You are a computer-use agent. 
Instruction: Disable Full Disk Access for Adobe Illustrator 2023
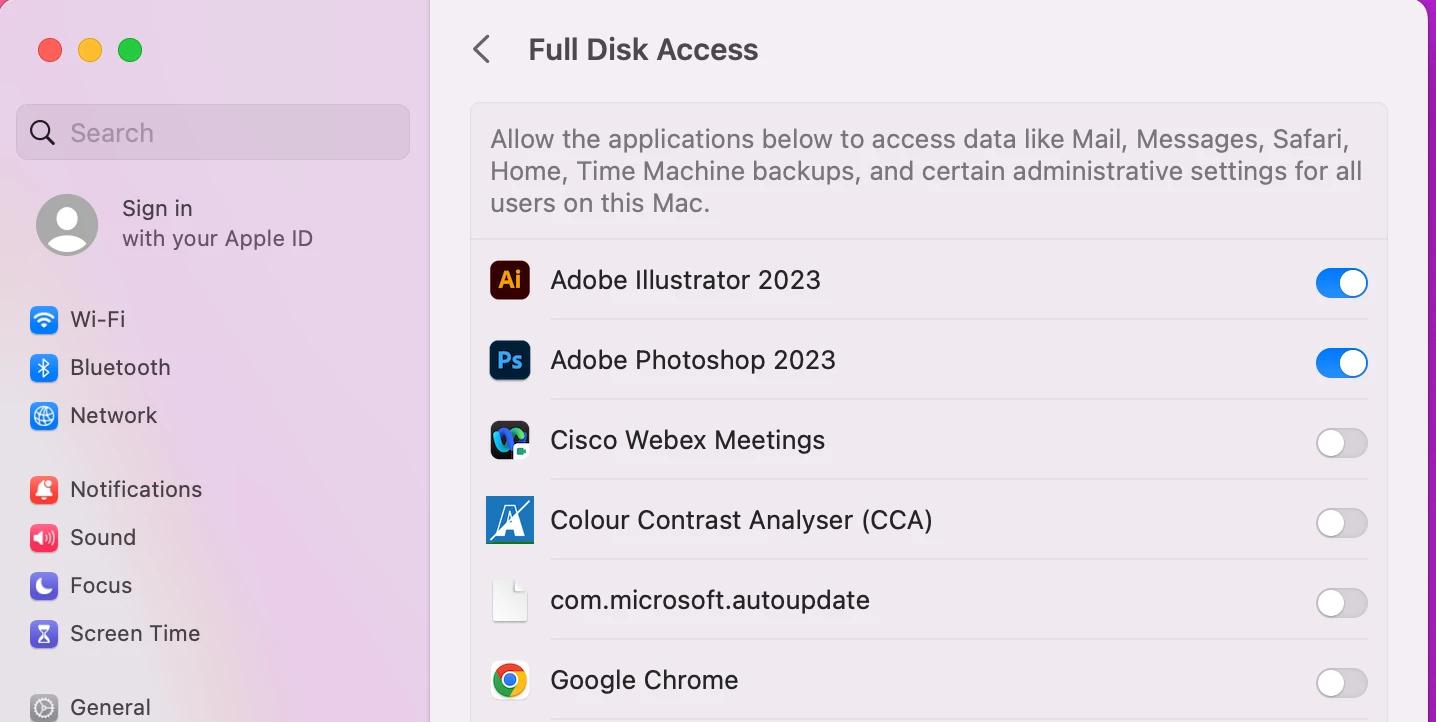click(1341, 283)
